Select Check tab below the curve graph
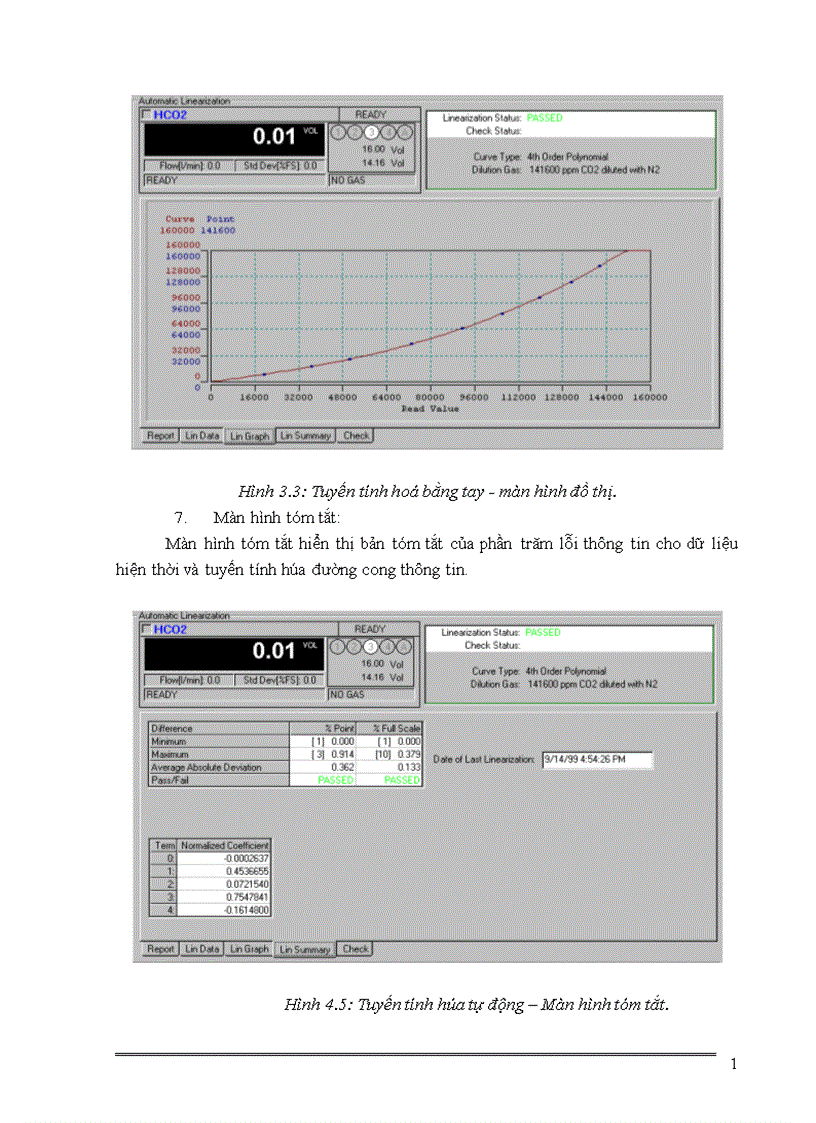 [356, 436]
